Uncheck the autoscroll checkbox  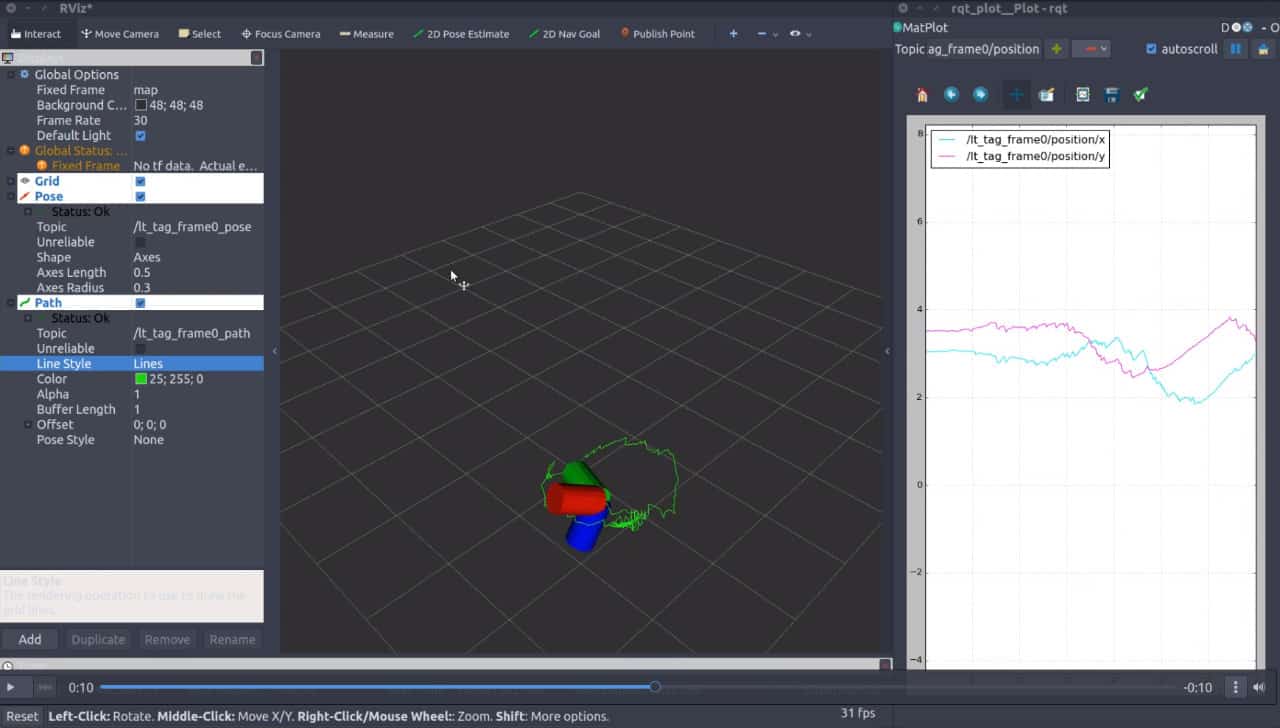click(1151, 49)
